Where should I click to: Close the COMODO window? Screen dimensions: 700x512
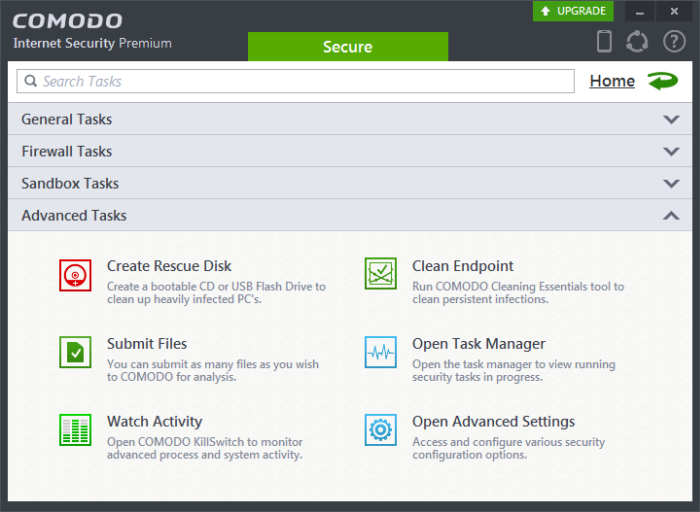click(674, 11)
